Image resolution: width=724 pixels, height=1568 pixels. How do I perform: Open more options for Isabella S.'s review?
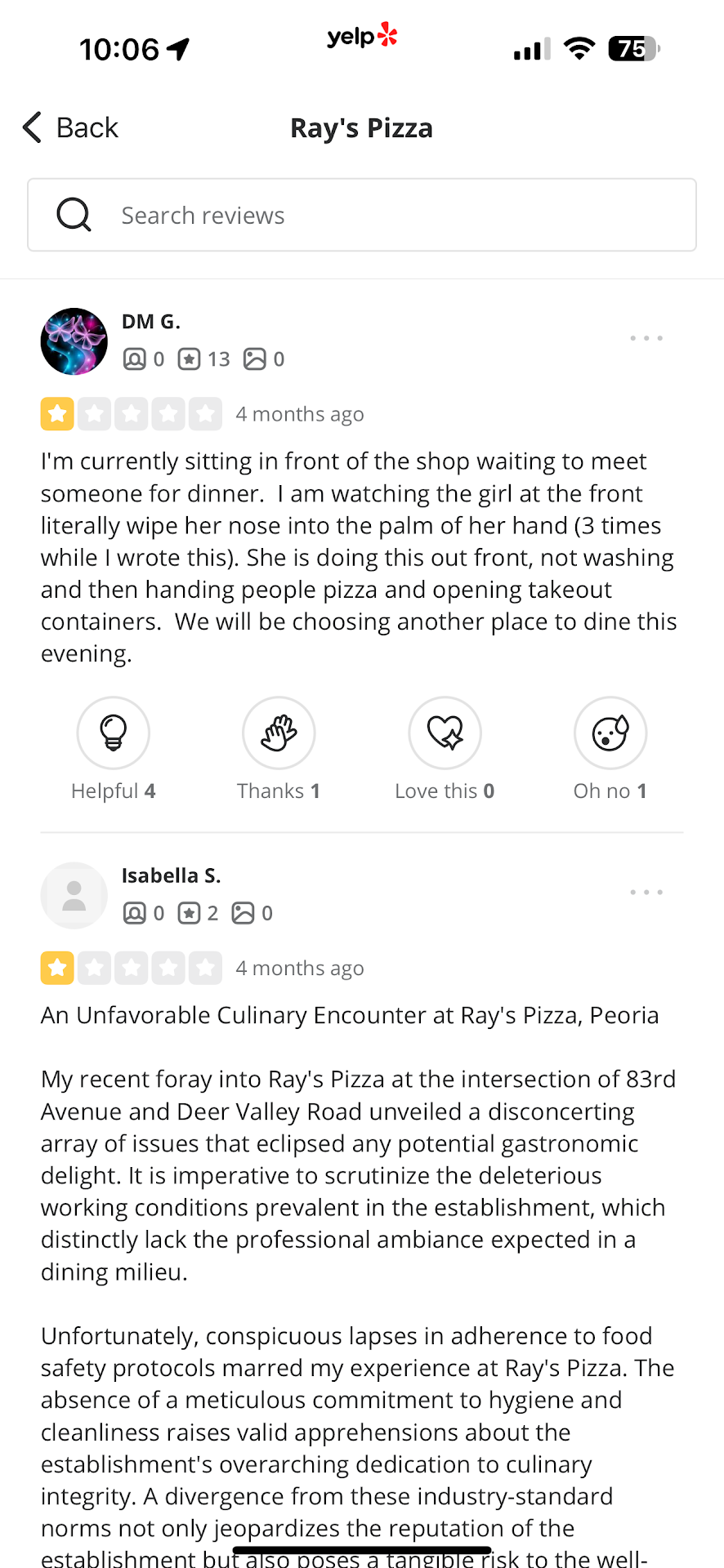point(646,892)
